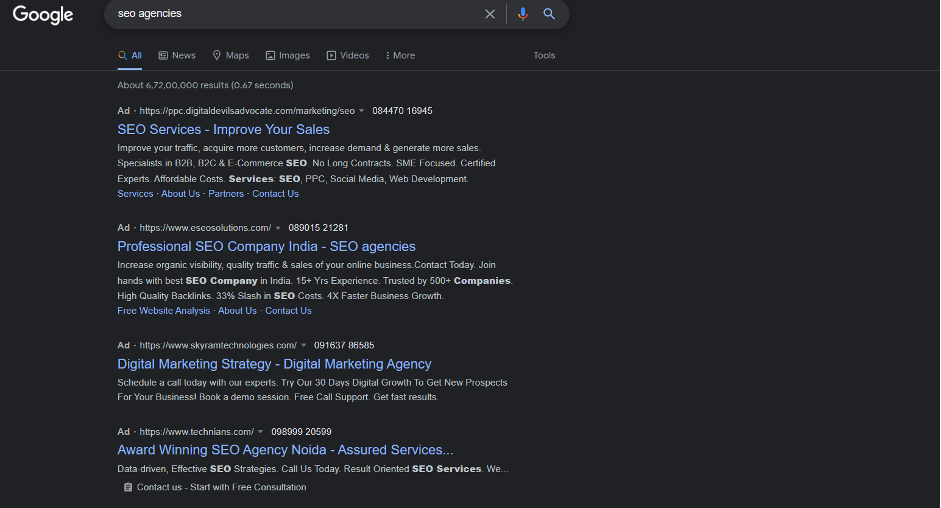Click Services sitelink under first ad

pos(135,194)
